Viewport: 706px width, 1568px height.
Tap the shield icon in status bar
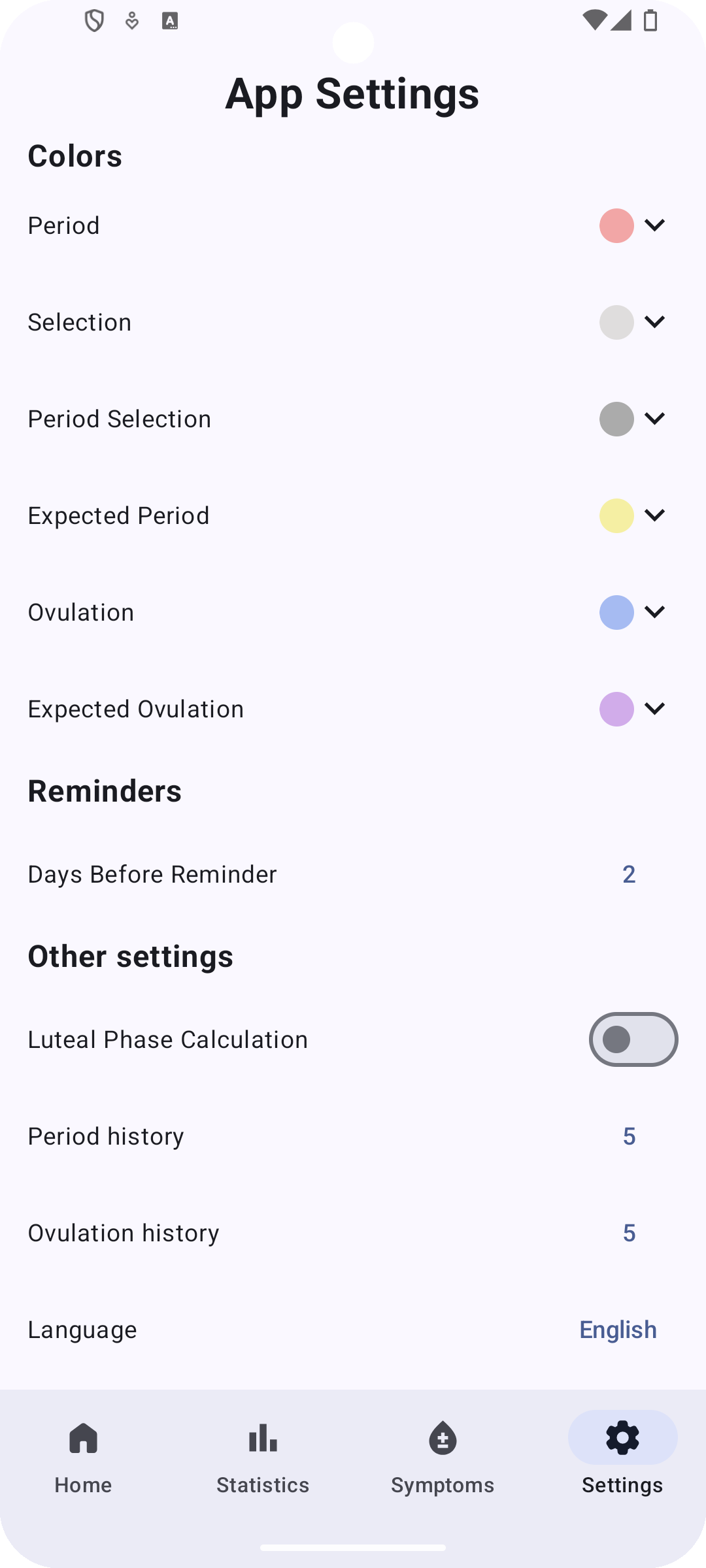click(95, 22)
